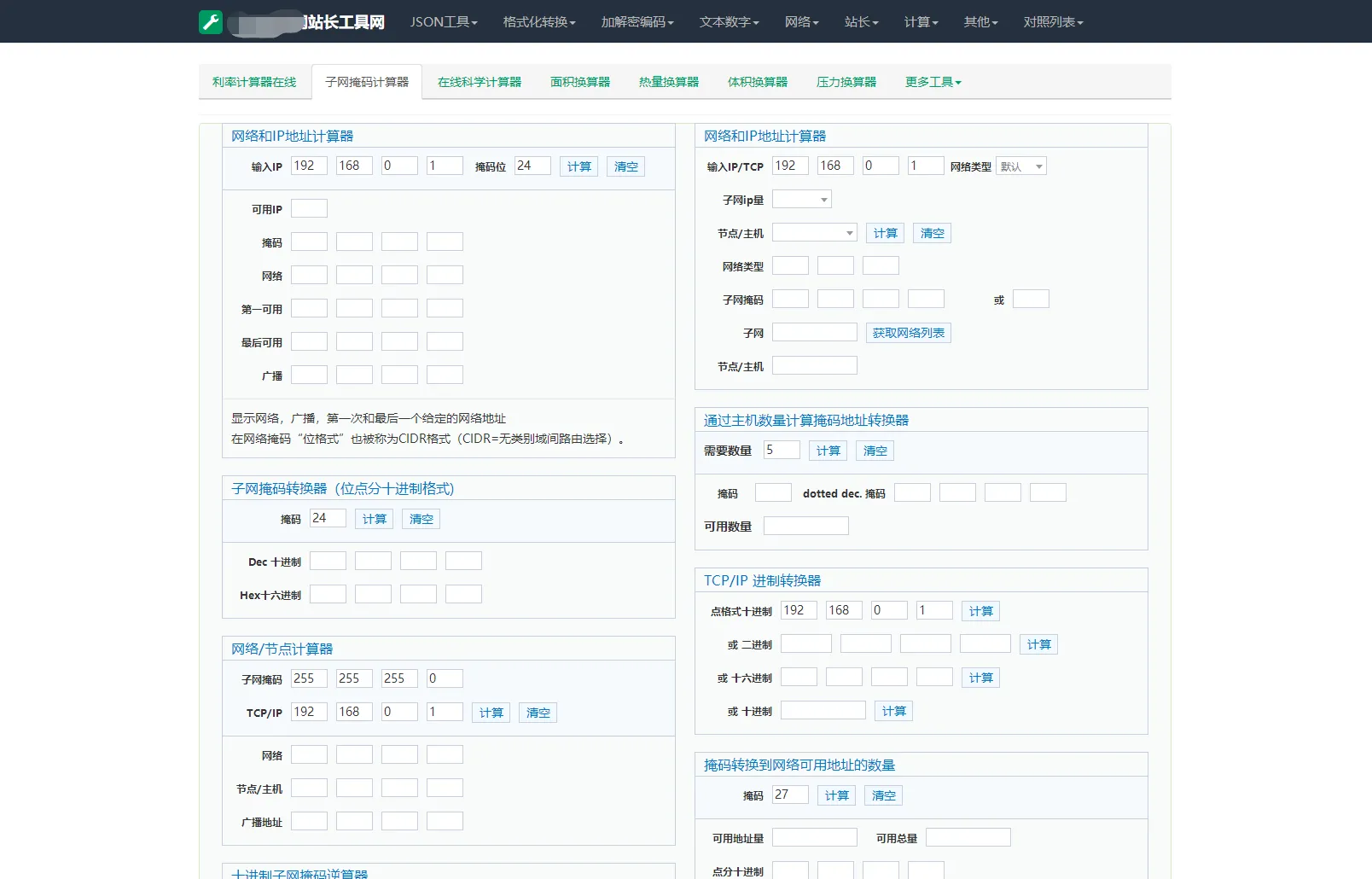Open the 体积换算器 tab
The image size is (1372, 879).
(758, 82)
